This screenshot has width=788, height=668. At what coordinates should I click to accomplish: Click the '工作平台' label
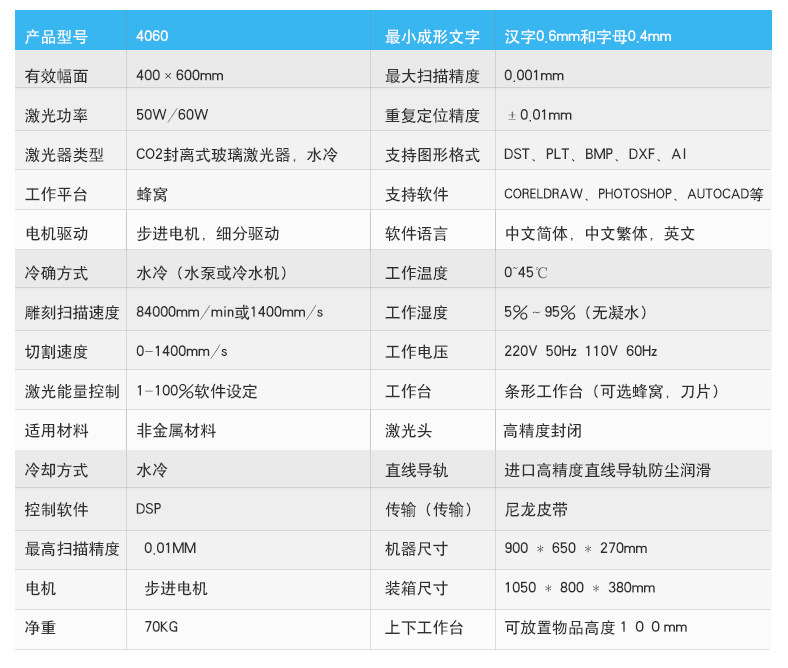[x=56, y=194]
